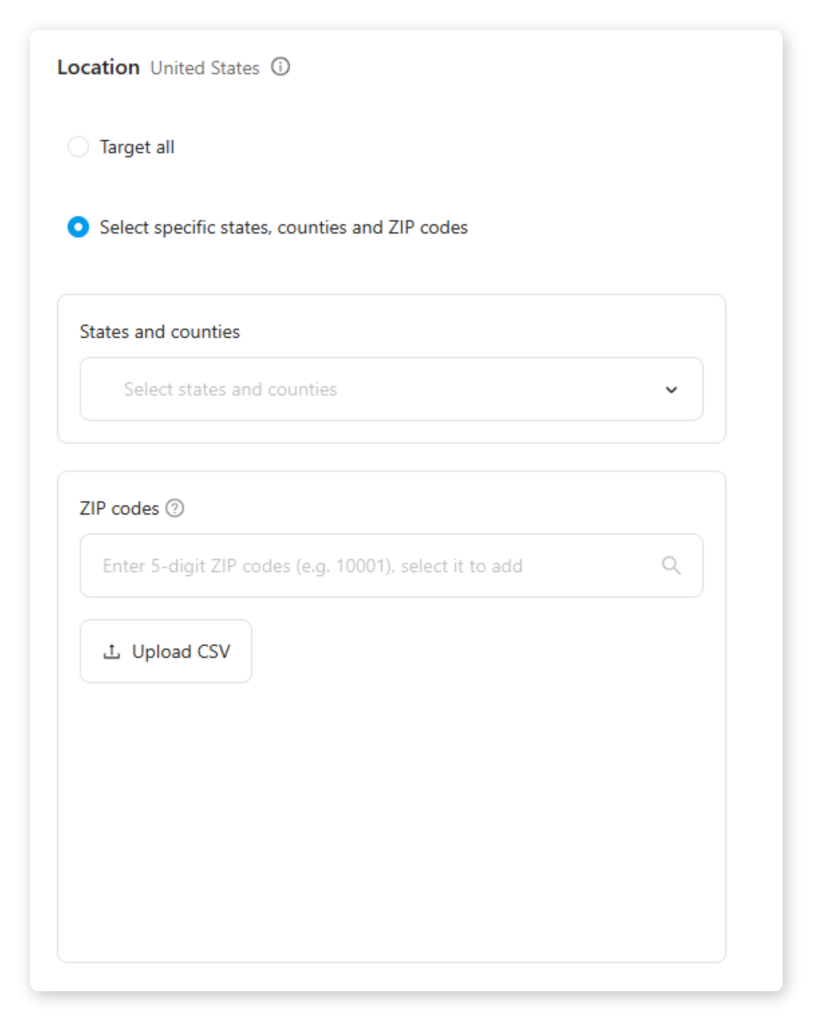Click the United States country text
The height and width of the screenshot is (1024, 815).
[x=204, y=68]
